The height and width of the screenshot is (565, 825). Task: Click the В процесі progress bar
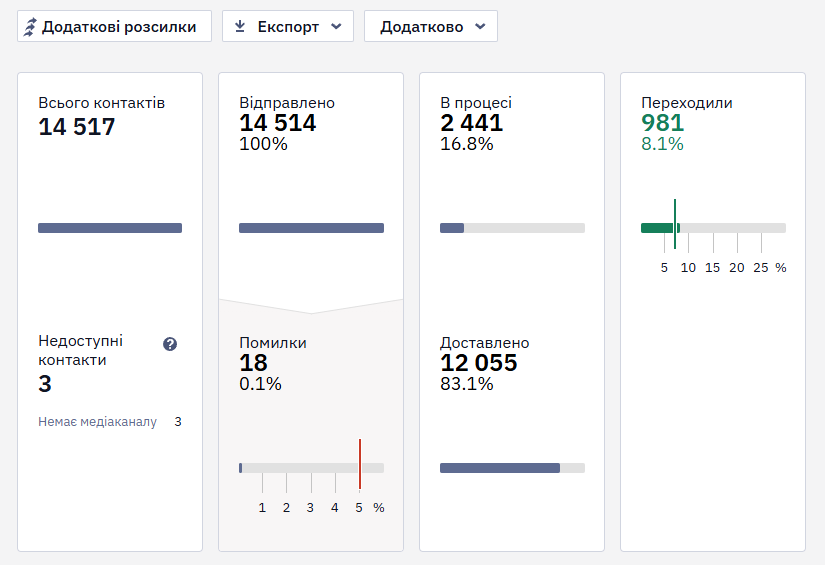click(x=512, y=228)
